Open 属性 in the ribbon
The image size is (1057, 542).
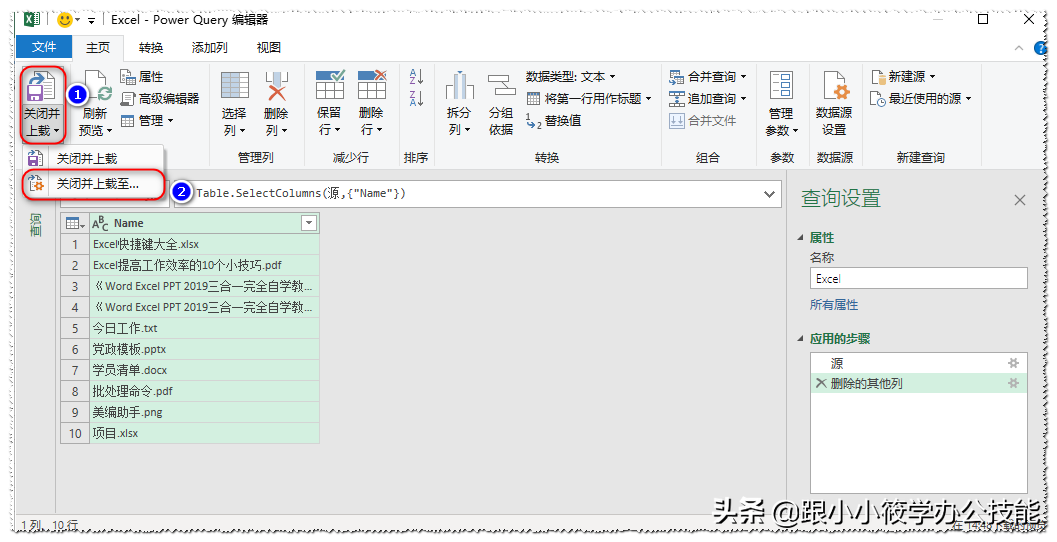[x=142, y=77]
